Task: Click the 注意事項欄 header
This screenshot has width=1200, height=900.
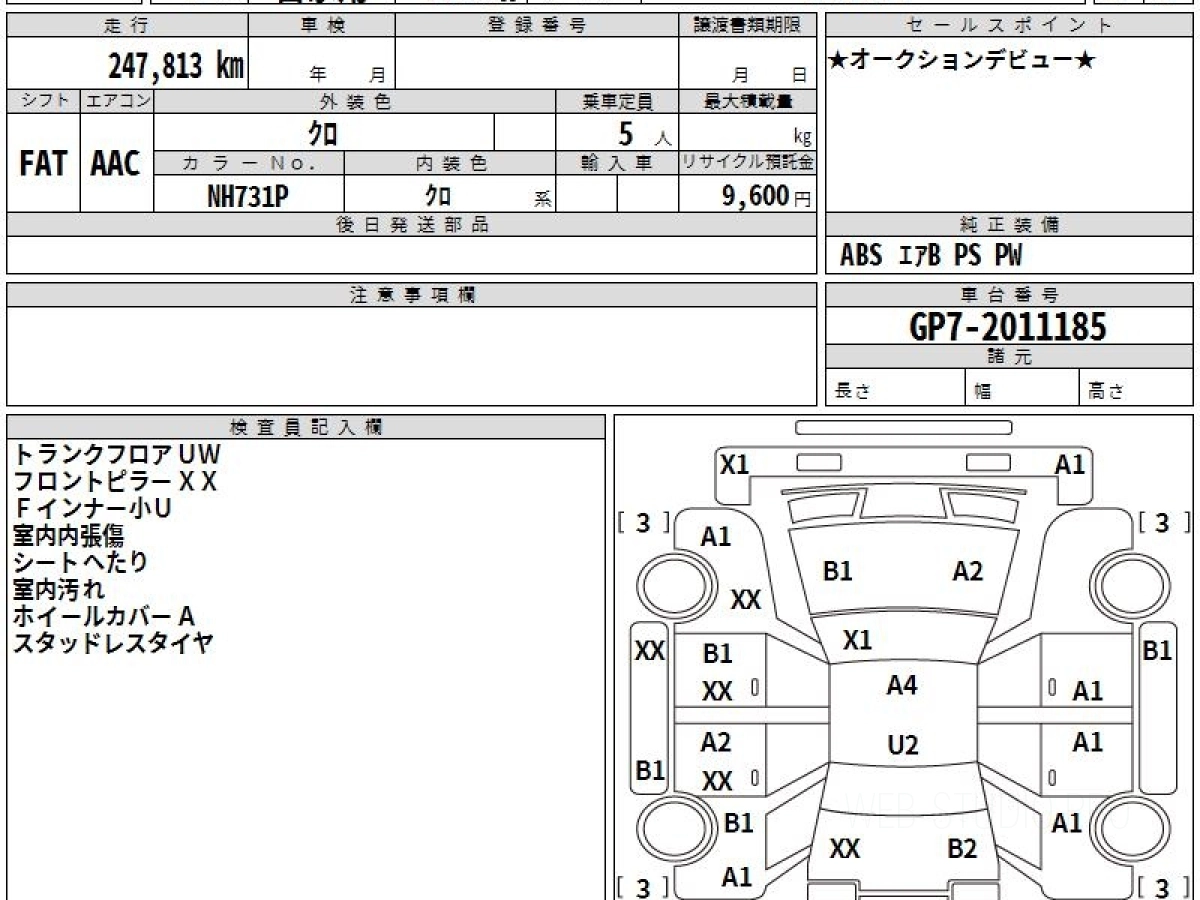Action: tap(412, 295)
